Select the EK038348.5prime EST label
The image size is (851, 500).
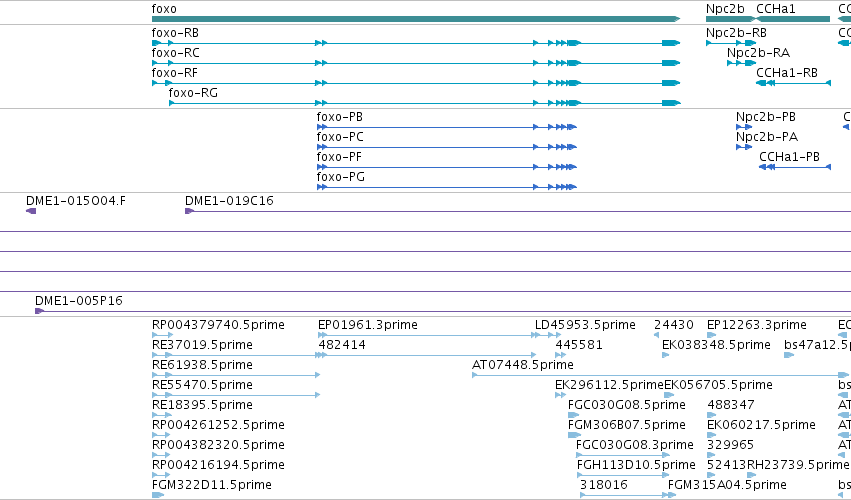click(x=716, y=345)
